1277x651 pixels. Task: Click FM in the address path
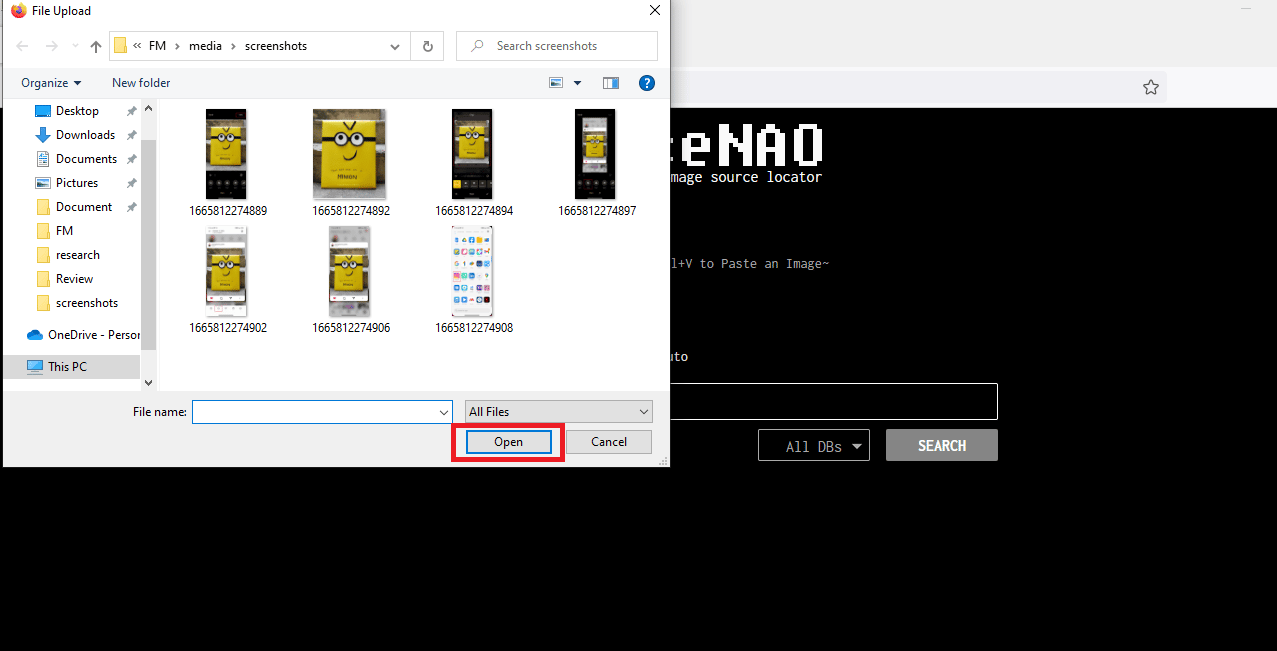157,46
